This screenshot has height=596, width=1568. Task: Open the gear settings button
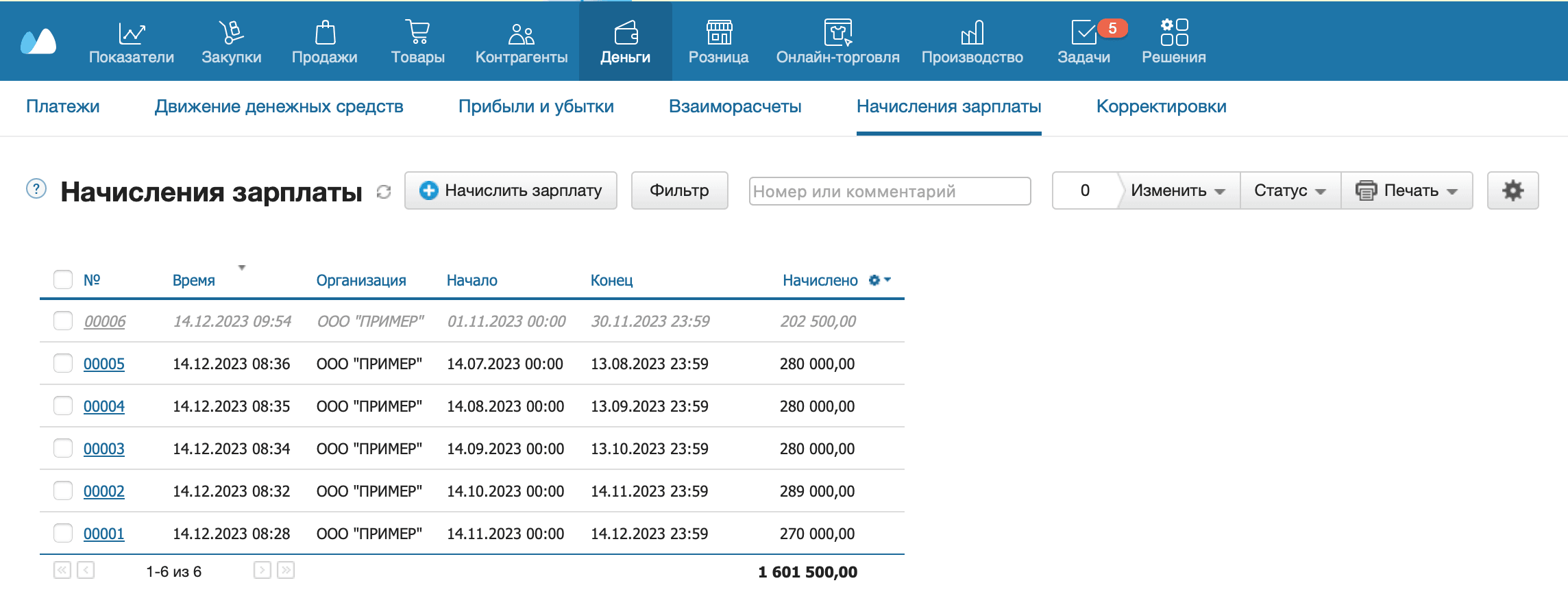point(1513,190)
